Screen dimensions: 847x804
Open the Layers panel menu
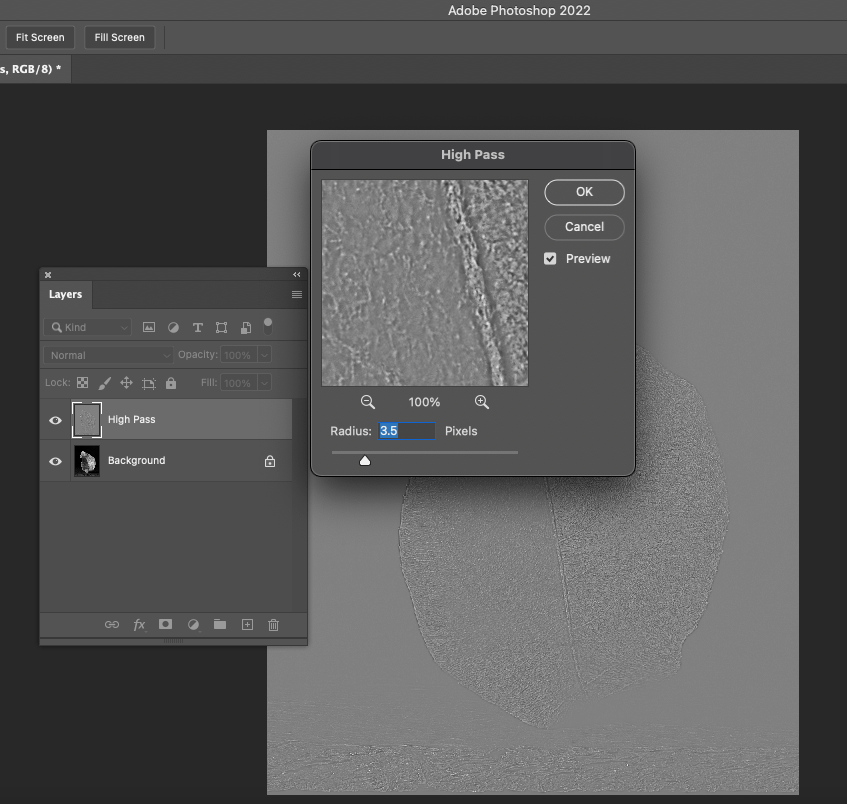click(296, 295)
